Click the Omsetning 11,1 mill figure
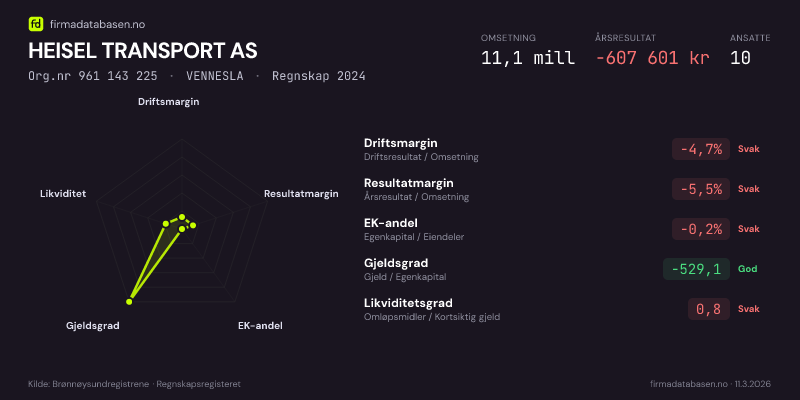Screen dimensions: 800x400 527,57
